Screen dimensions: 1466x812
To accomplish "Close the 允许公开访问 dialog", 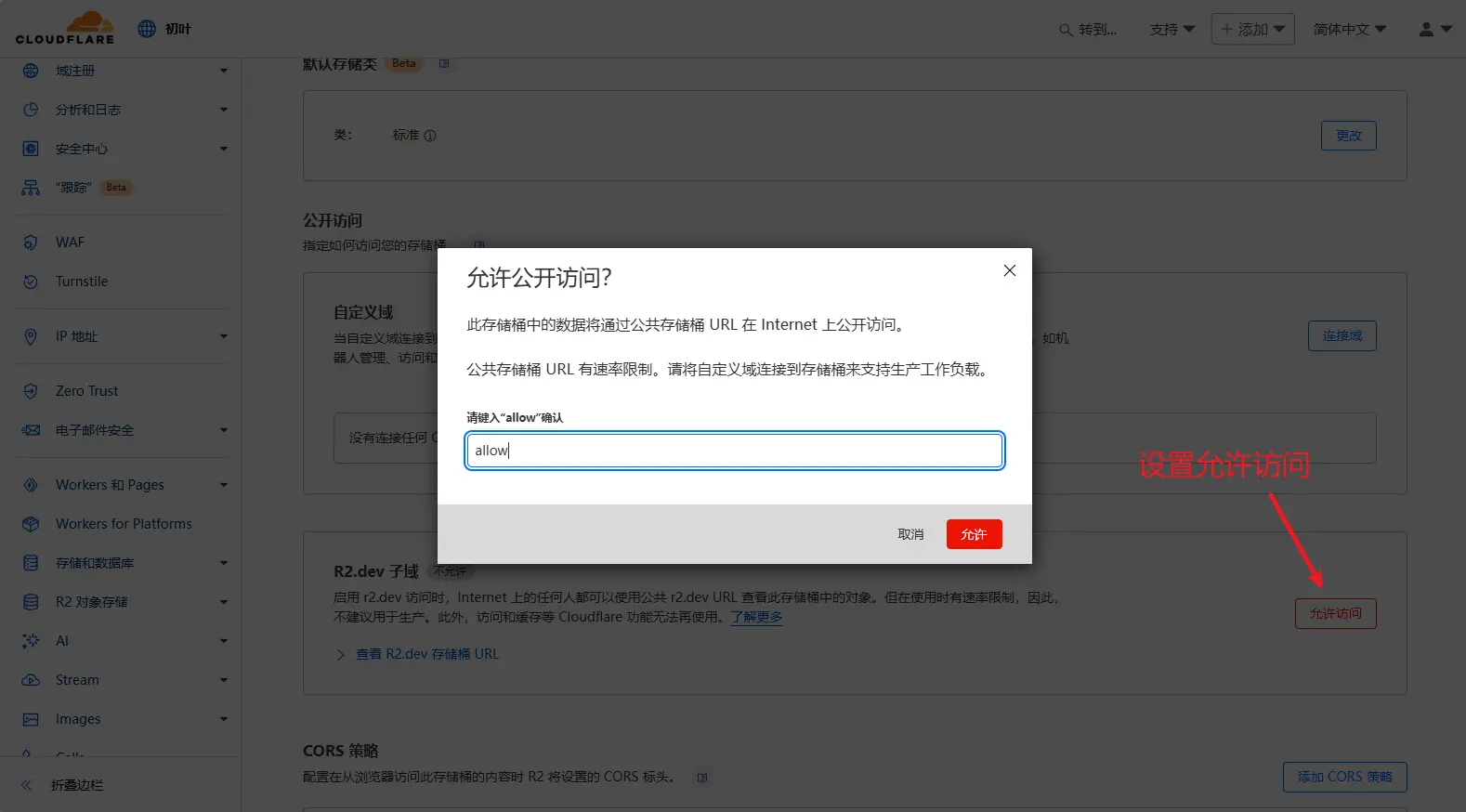I will point(1010,270).
